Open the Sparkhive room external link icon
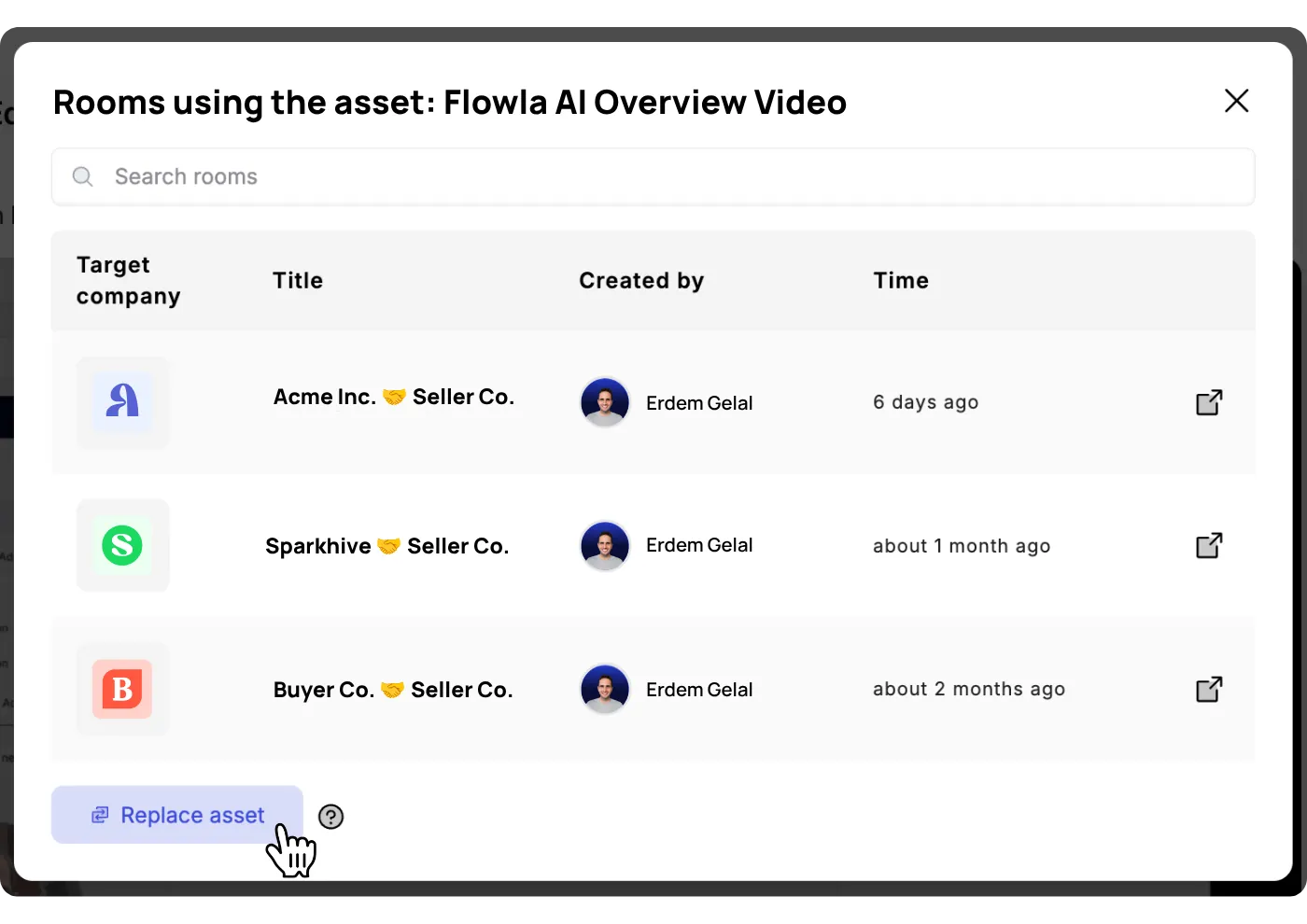Viewport: 1307px width, 924px height. [x=1209, y=545]
